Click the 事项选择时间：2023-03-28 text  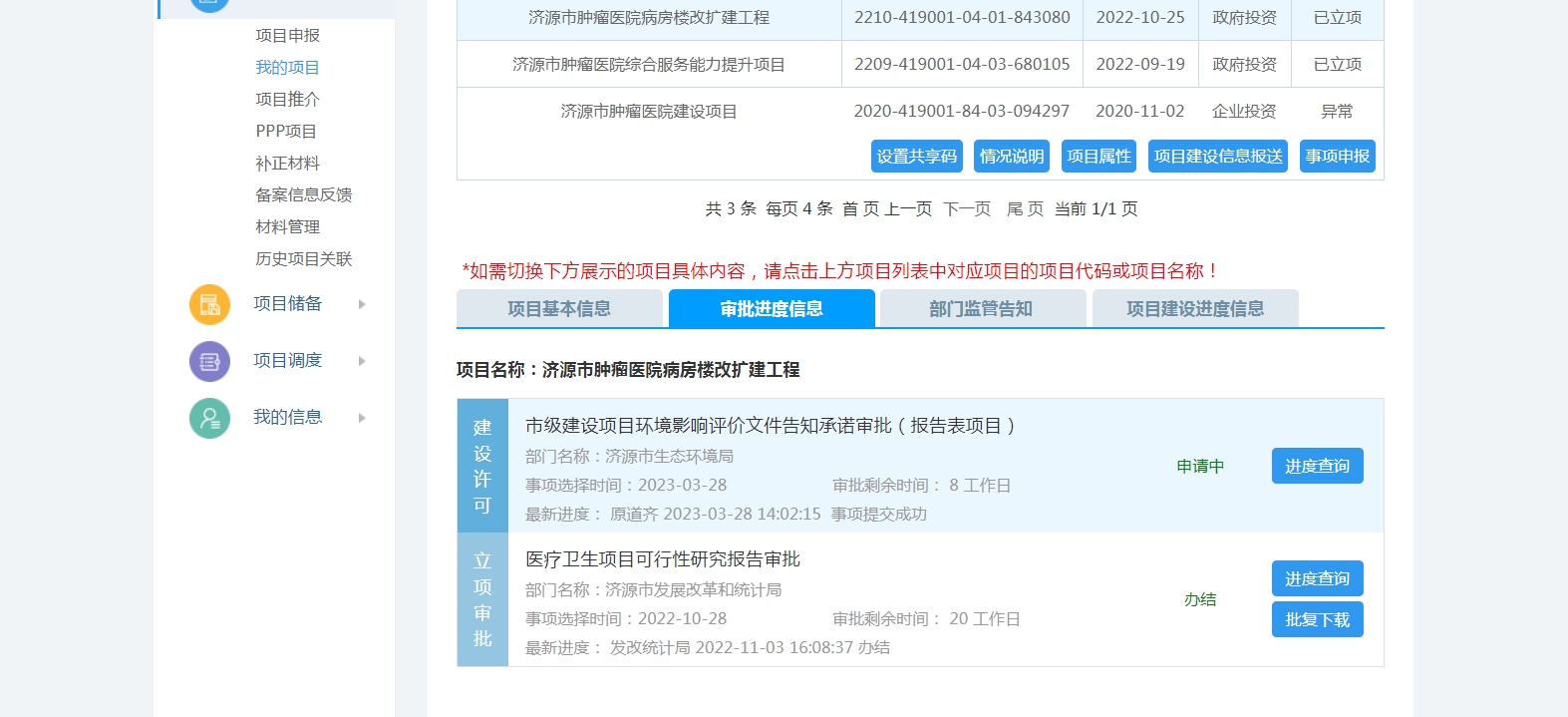coord(626,486)
